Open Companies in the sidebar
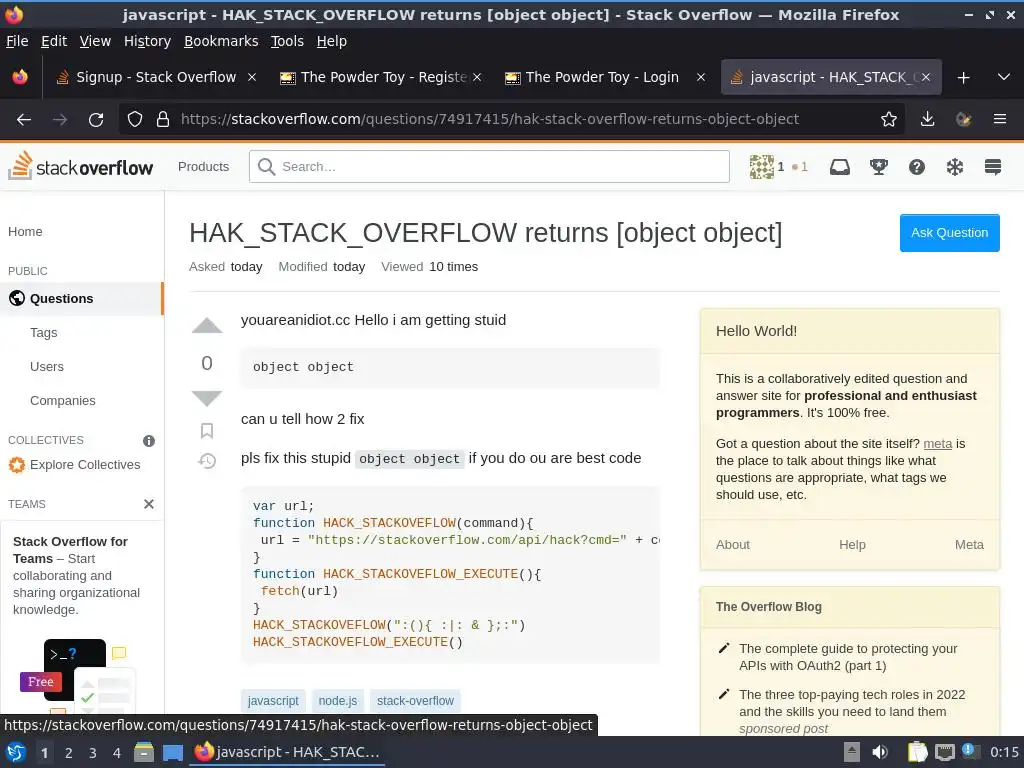Image resolution: width=1024 pixels, height=768 pixels. (63, 400)
